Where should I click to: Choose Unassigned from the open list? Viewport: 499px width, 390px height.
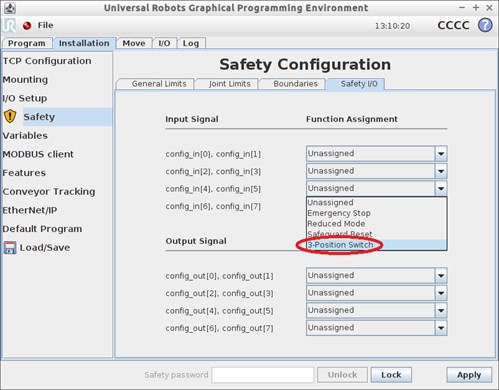pos(376,203)
